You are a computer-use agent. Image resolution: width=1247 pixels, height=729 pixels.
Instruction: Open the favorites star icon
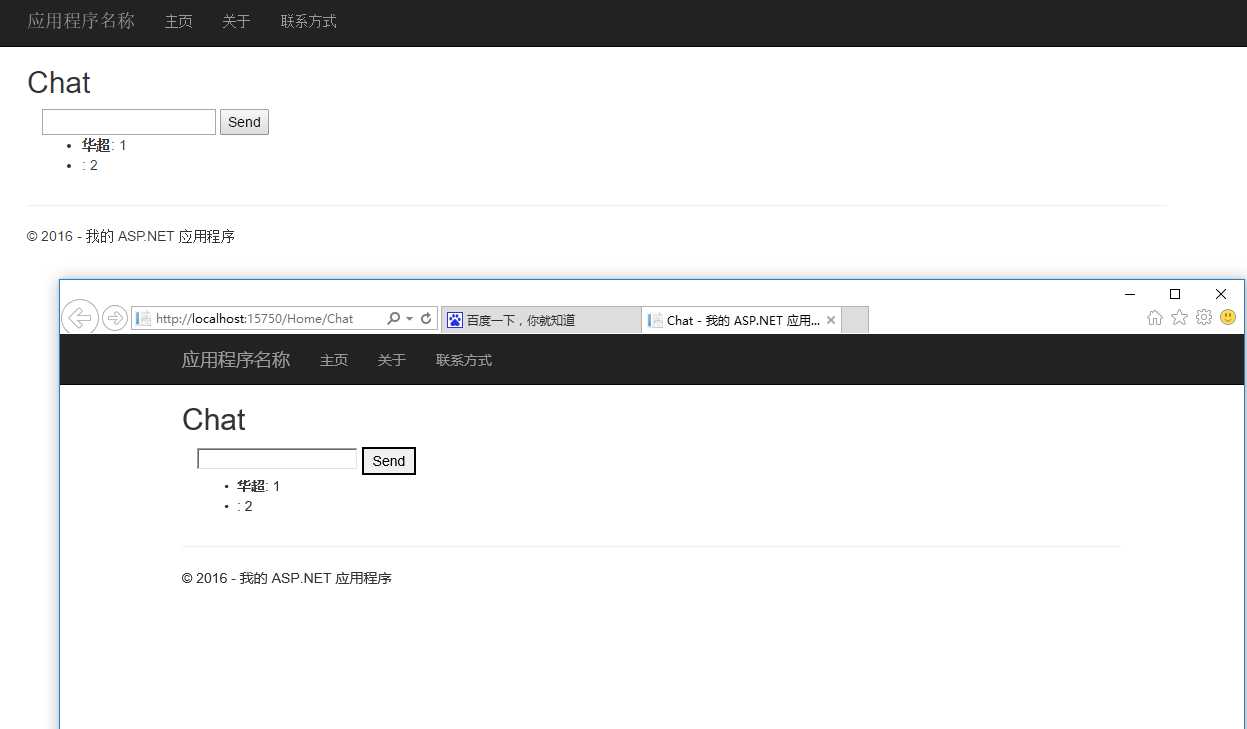1180,317
